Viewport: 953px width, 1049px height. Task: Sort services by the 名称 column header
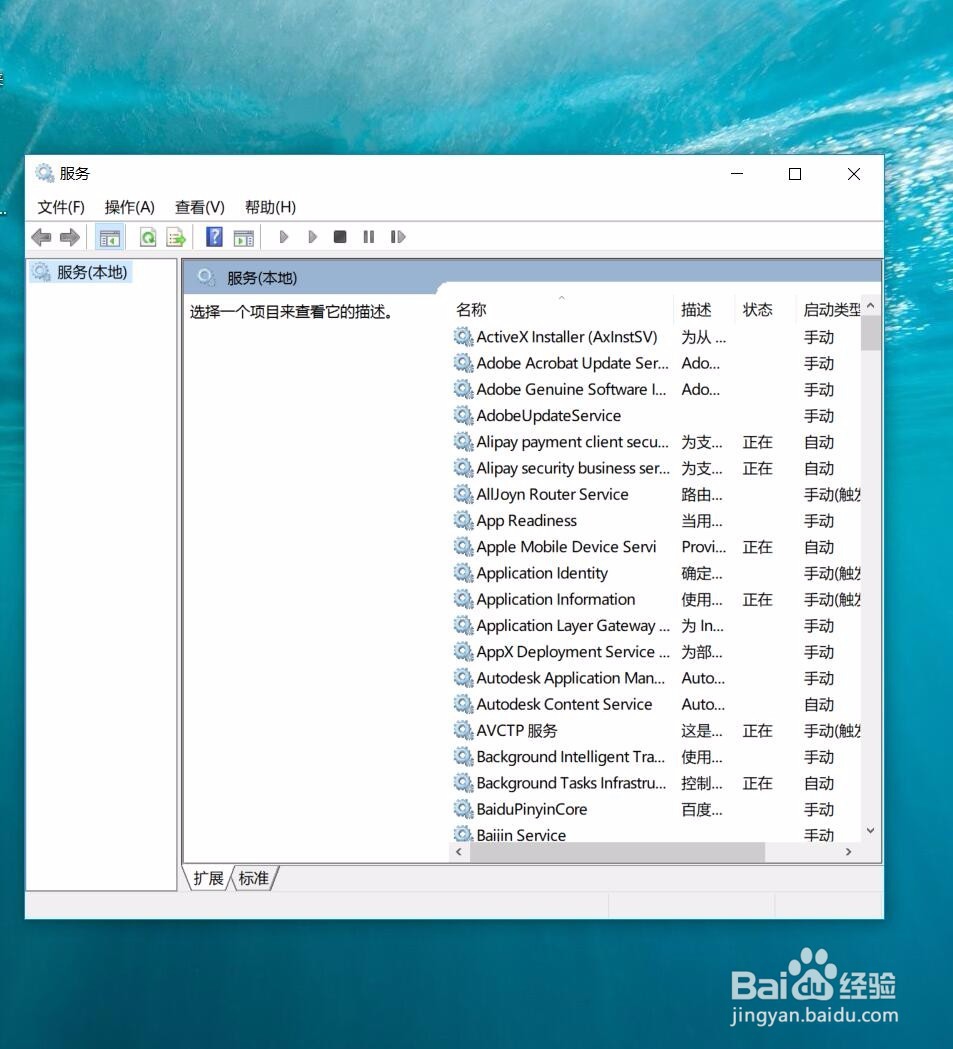(470, 309)
